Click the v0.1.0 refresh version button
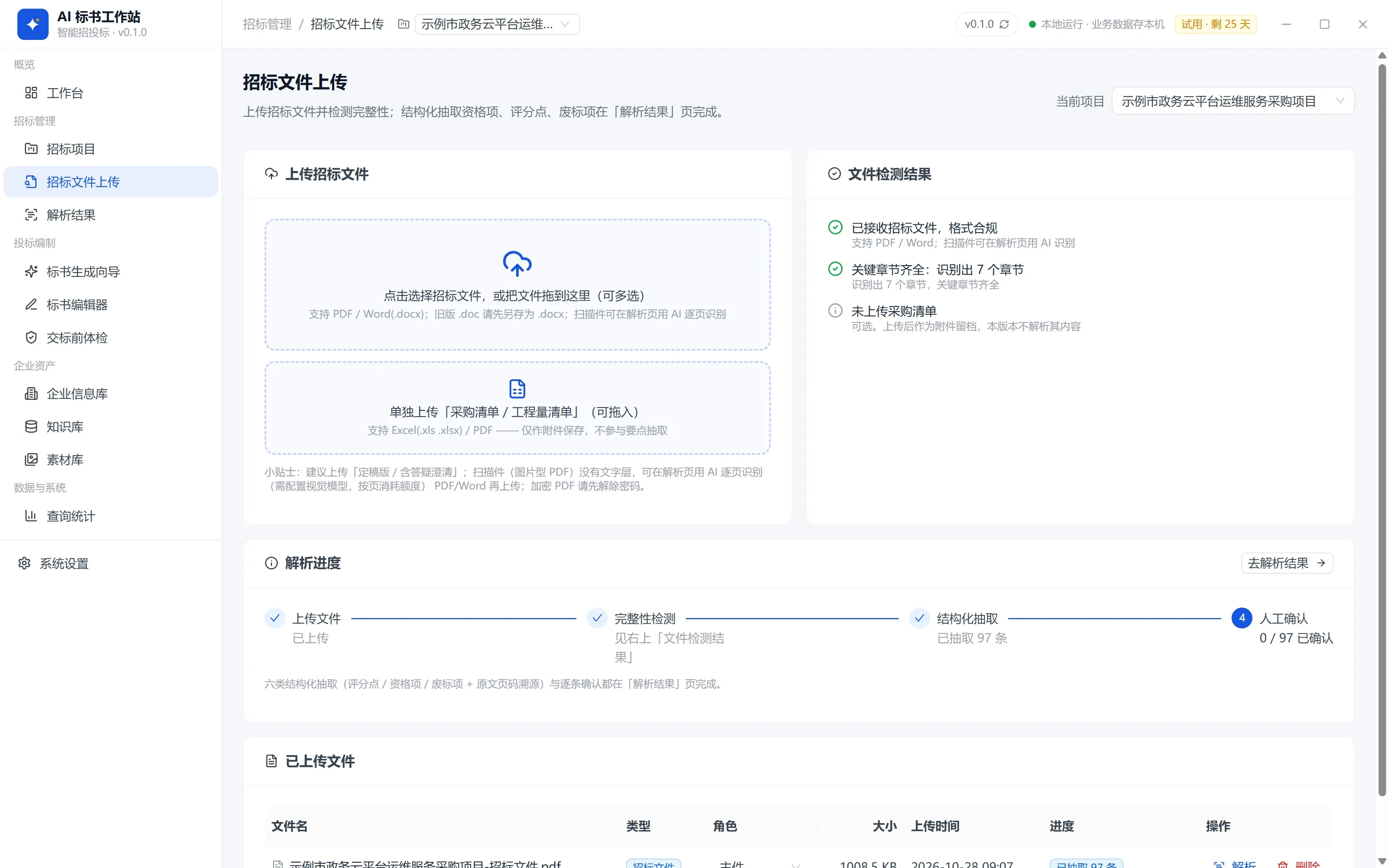The image size is (1389, 868). click(987, 24)
